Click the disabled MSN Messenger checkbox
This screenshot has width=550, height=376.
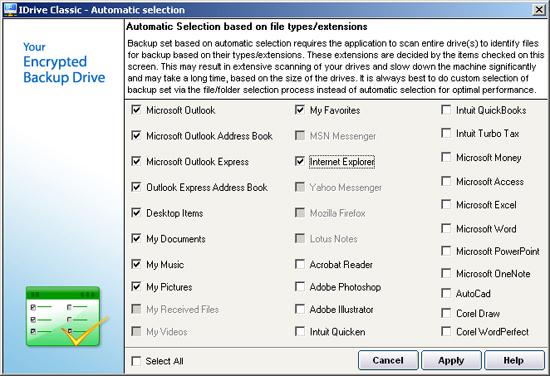pos(300,136)
